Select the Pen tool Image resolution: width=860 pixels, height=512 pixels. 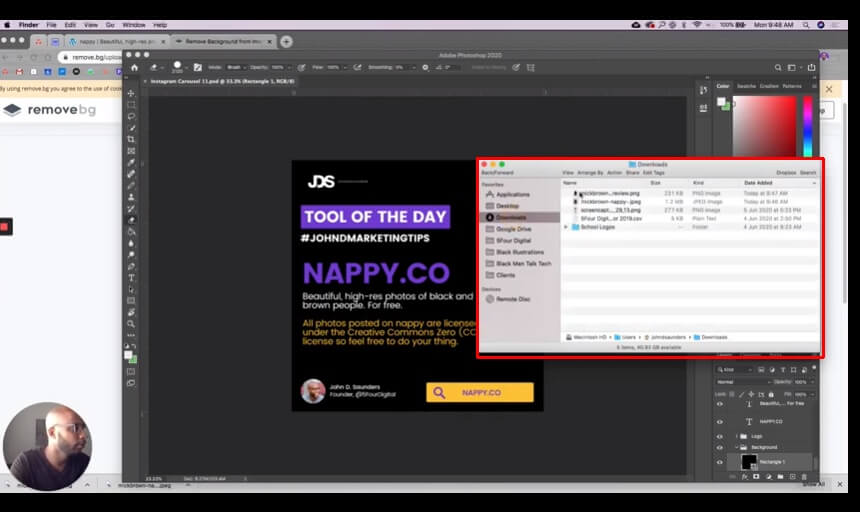click(x=131, y=266)
